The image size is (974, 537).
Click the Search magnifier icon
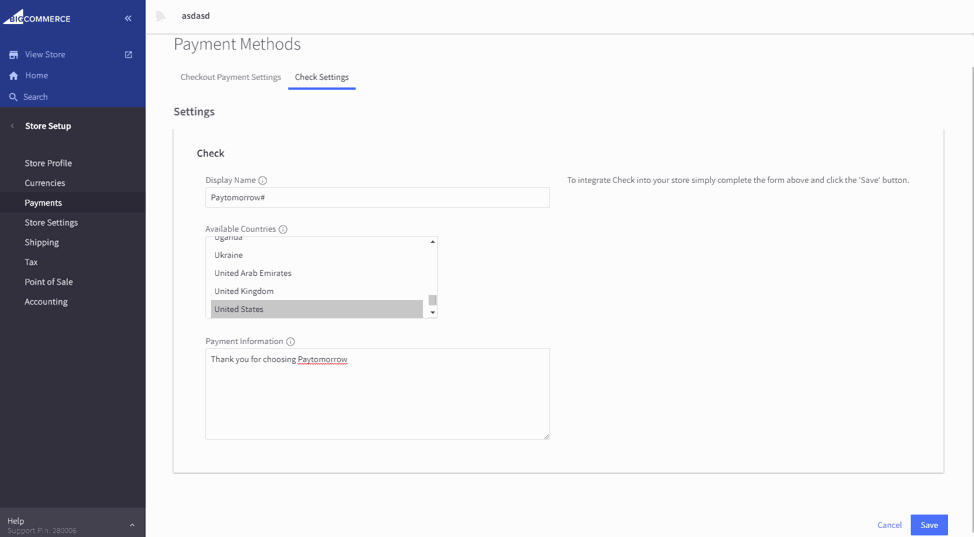(13, 97)
